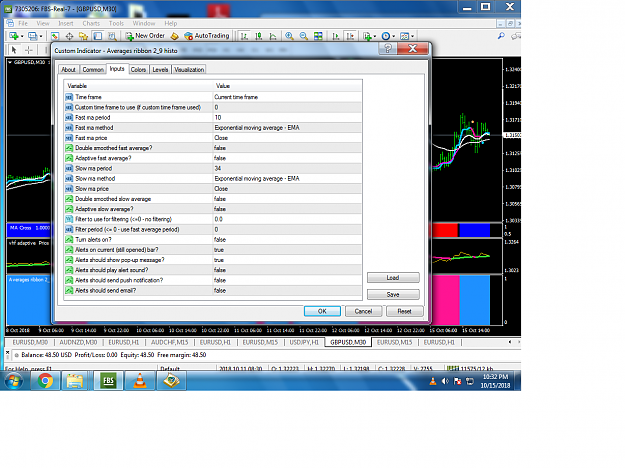Click the Save button

(x=393, y=294)
